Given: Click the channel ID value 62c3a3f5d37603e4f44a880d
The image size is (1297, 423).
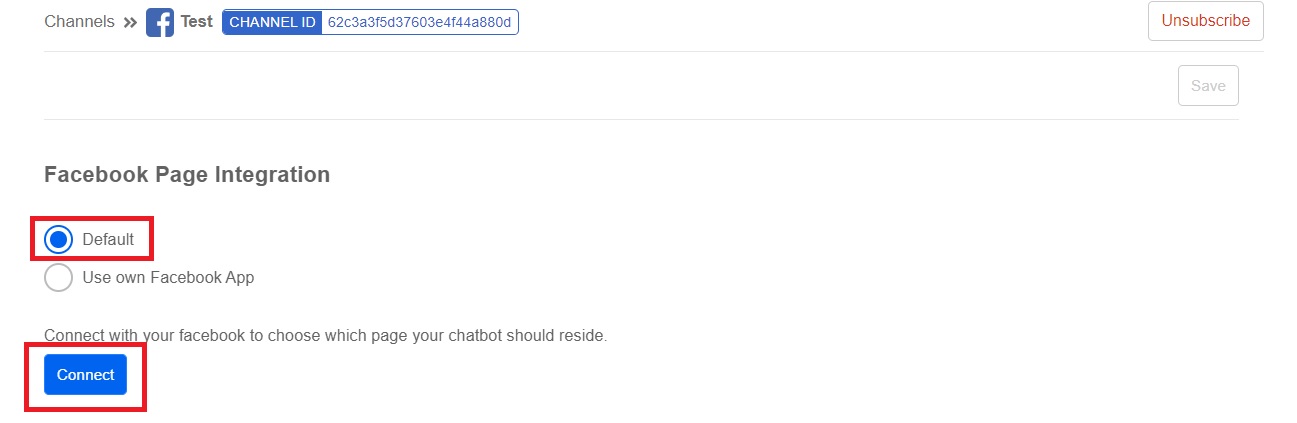Looking at the screenshot, I should click(x=419, y=22).
